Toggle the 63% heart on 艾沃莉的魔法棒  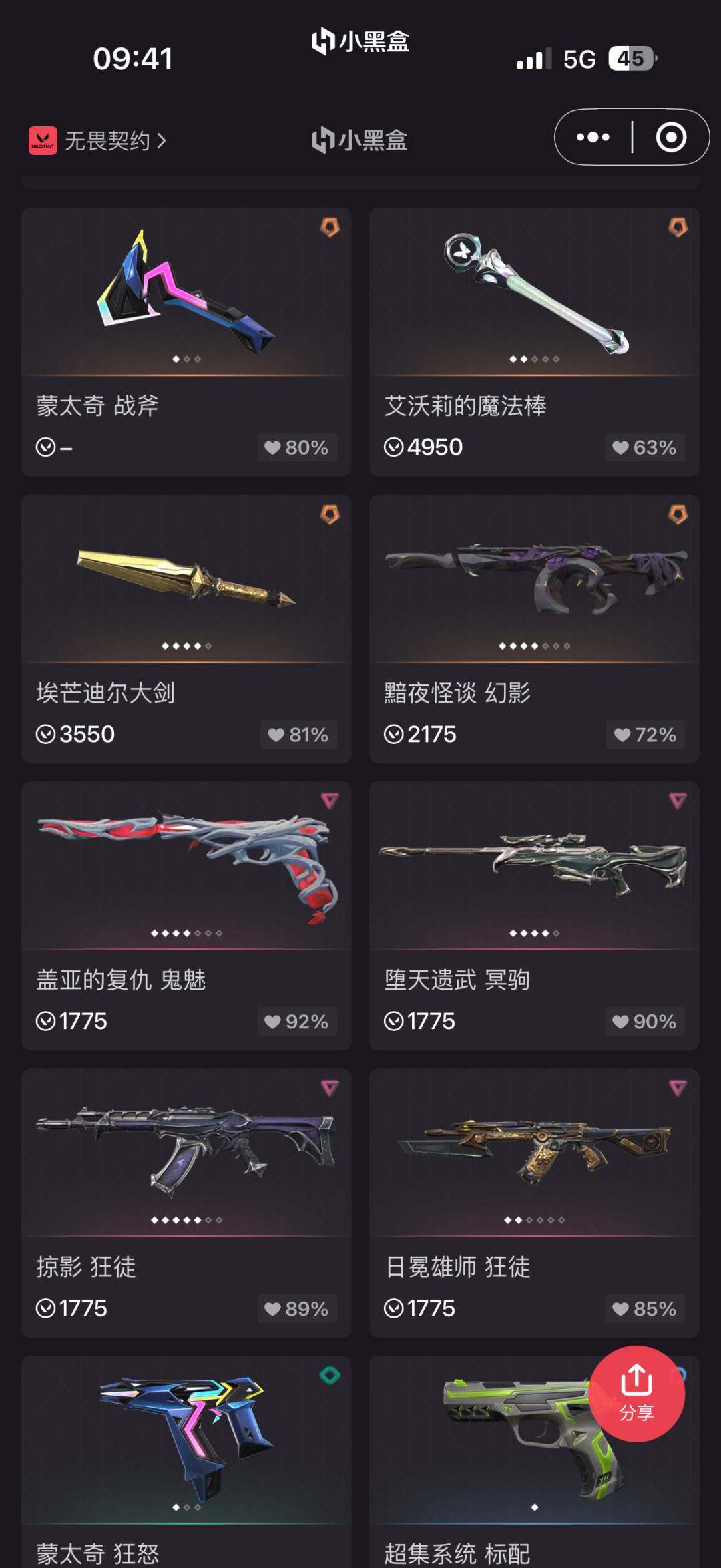(645, 447)
